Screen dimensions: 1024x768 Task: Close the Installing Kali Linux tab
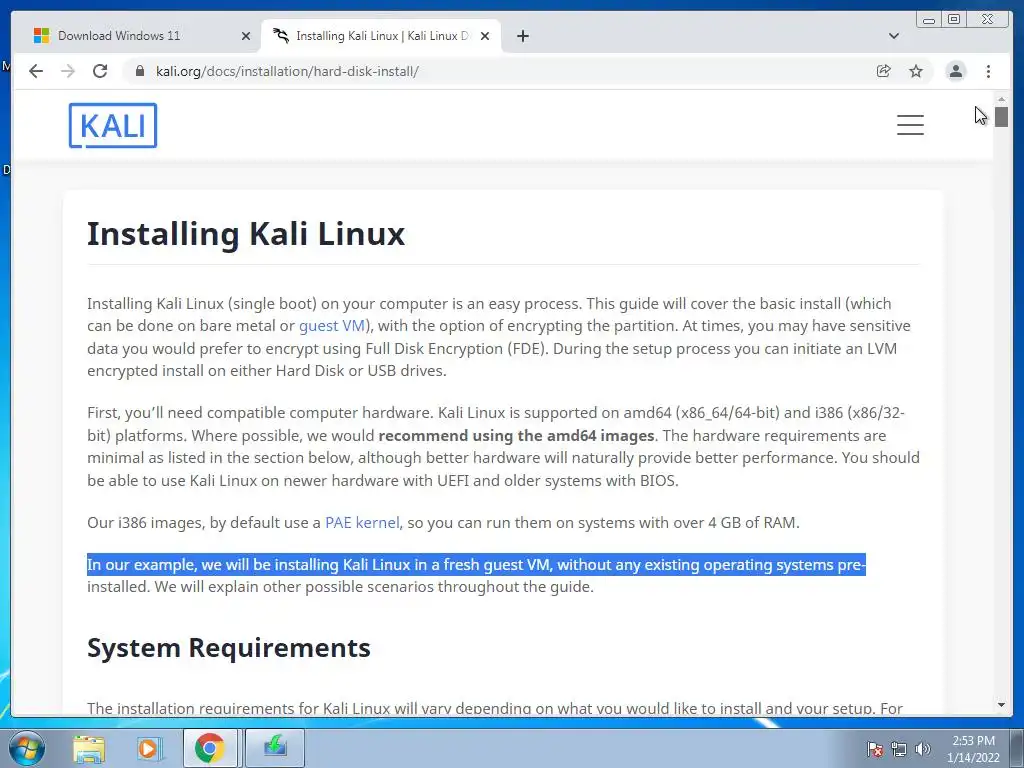point(485,36)
